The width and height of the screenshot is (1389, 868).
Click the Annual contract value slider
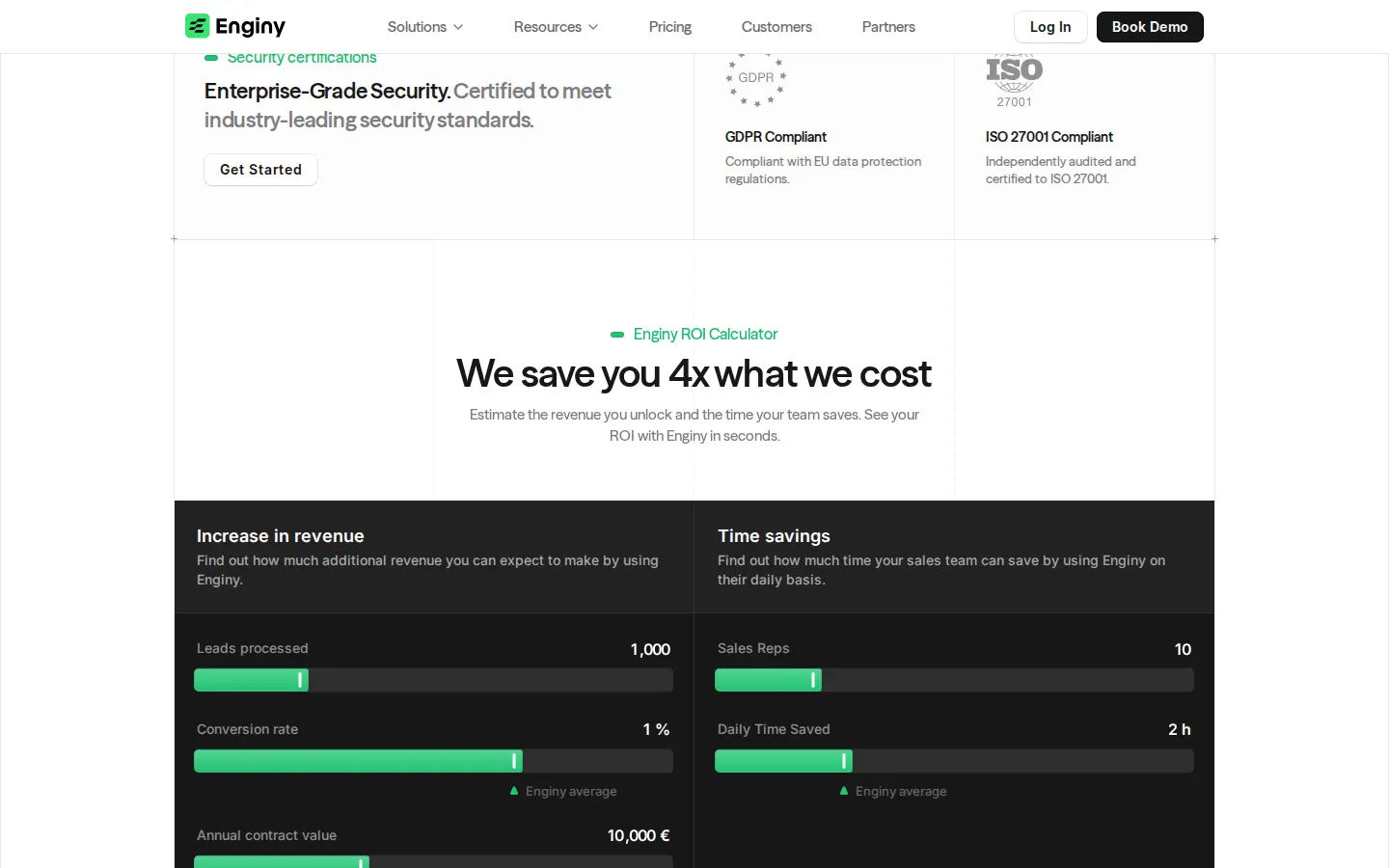tap(433, 861)
